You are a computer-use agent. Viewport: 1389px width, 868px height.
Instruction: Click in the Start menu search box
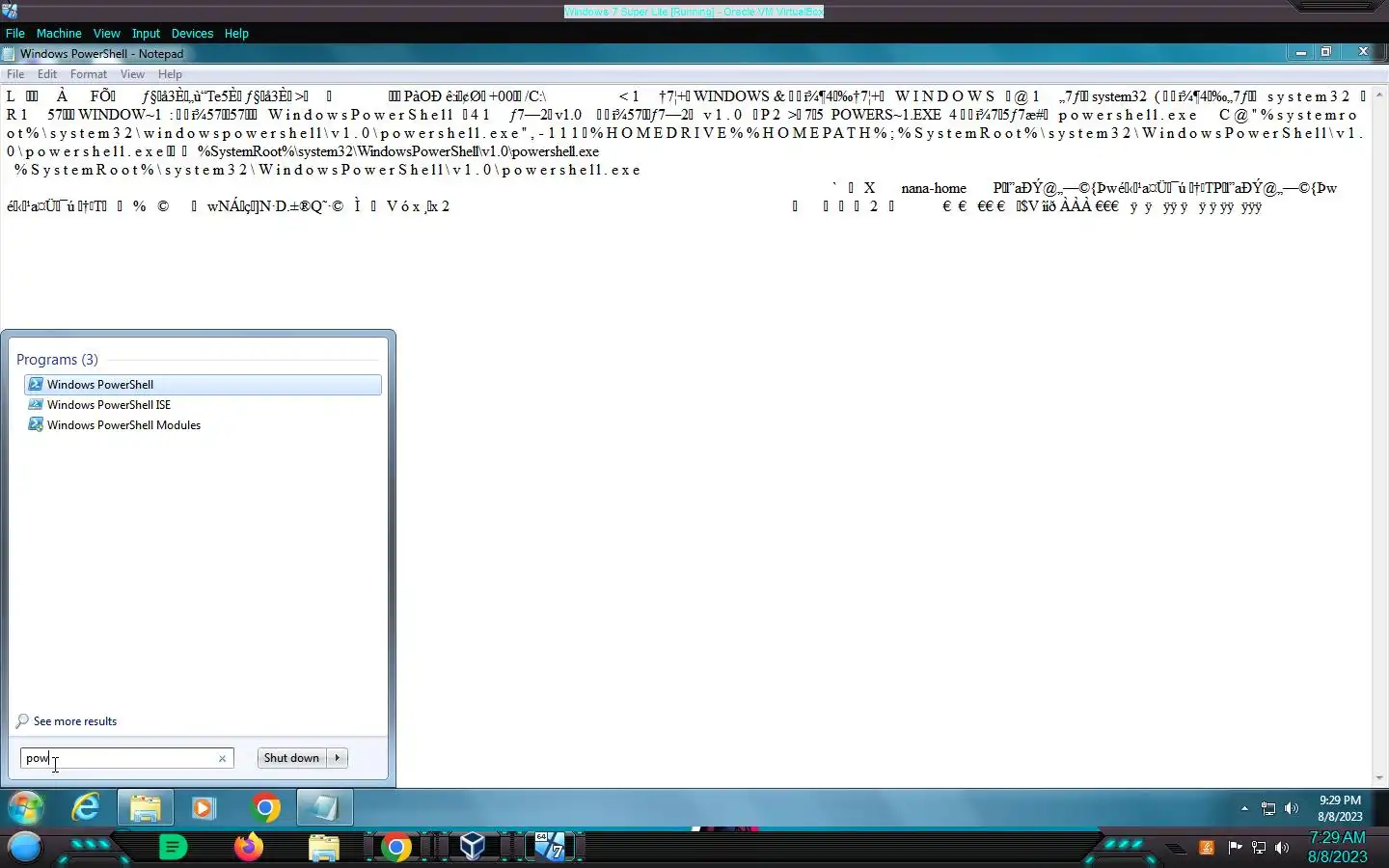(x=118, y=758)
